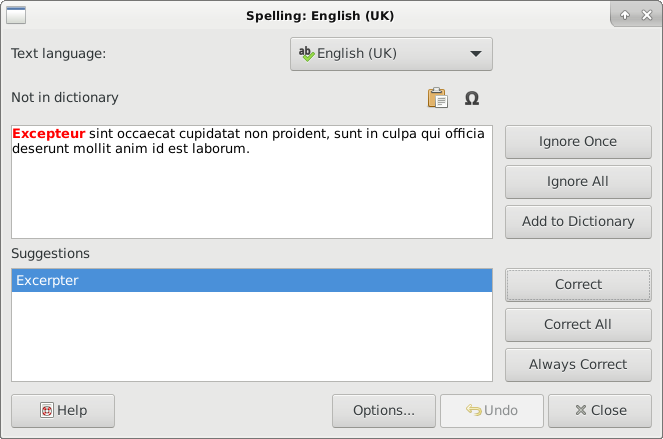Open Special Characters omega icon
Image resolution: width=663 pixels, height=439 pixels.
472,98
